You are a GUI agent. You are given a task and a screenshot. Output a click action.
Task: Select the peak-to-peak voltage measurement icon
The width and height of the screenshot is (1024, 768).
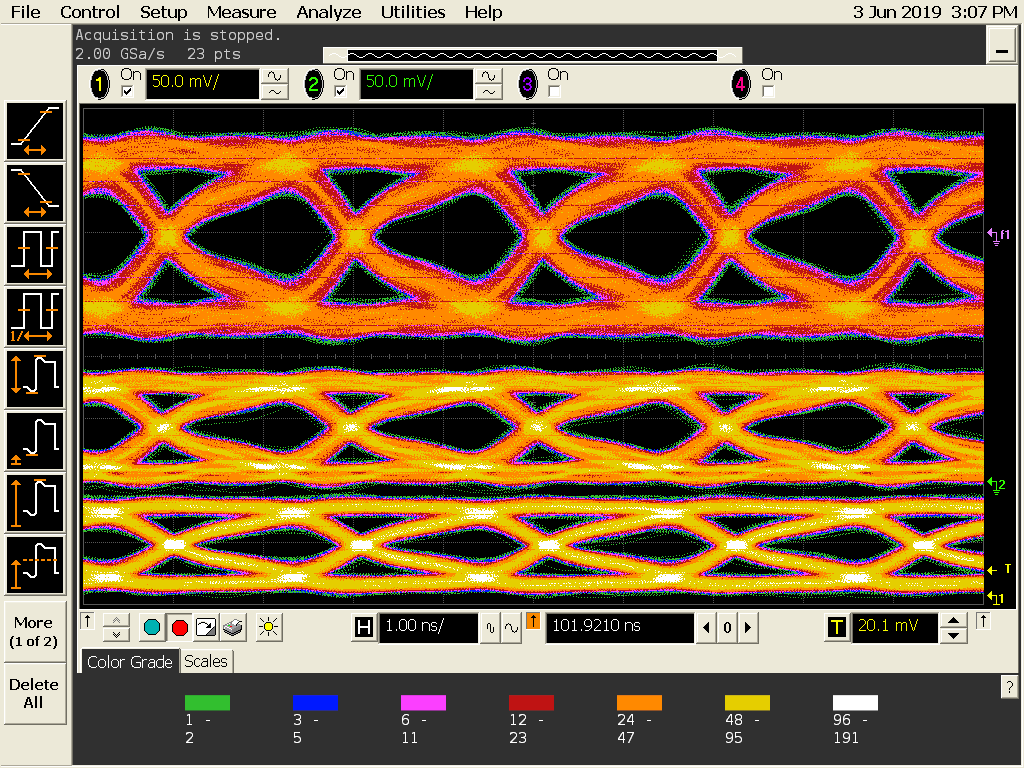click(35, 379)
